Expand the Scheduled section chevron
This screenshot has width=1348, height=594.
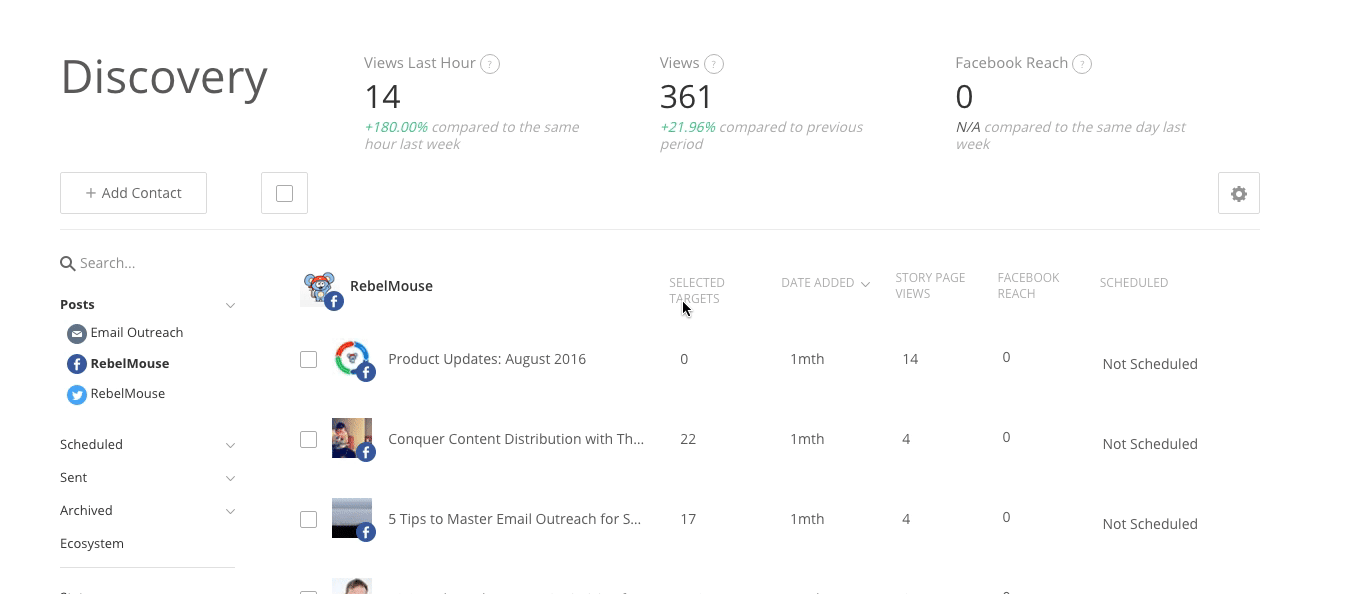coord(230,445)
